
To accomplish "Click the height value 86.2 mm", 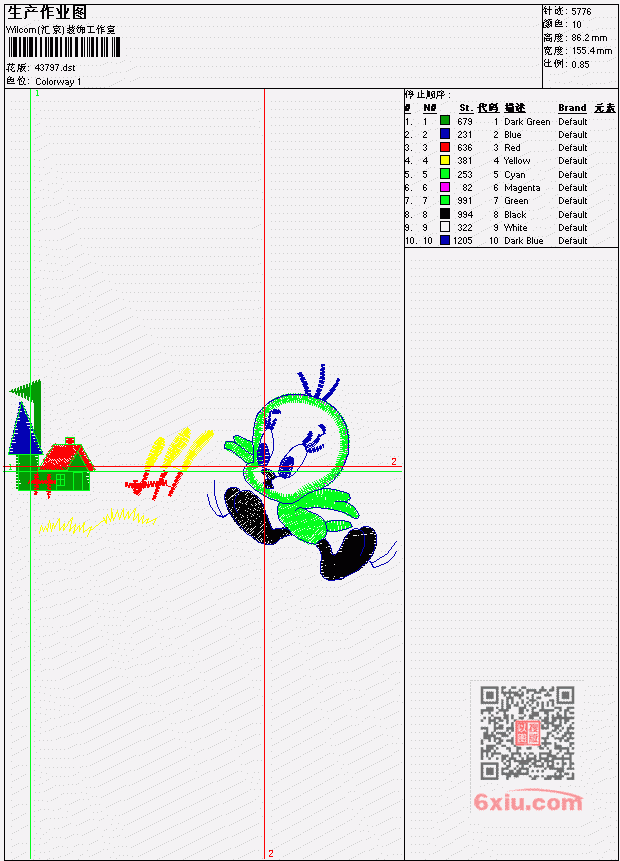I will [x=589, y=38].
